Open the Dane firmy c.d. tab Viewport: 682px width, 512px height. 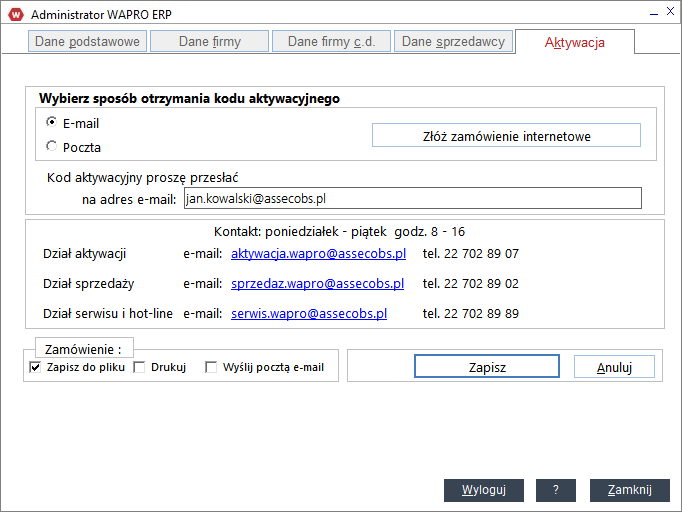coord(331,41)
